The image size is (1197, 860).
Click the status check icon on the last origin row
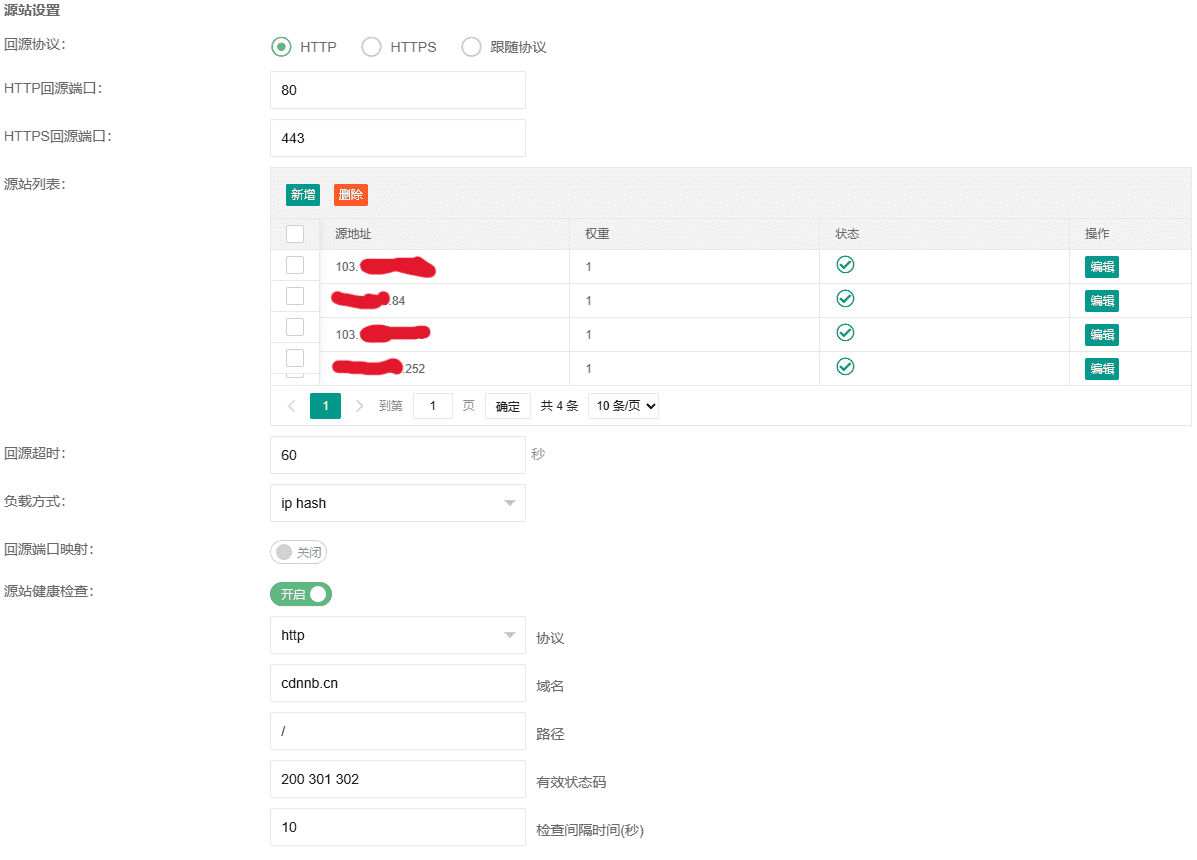click(x=845, y=366)
